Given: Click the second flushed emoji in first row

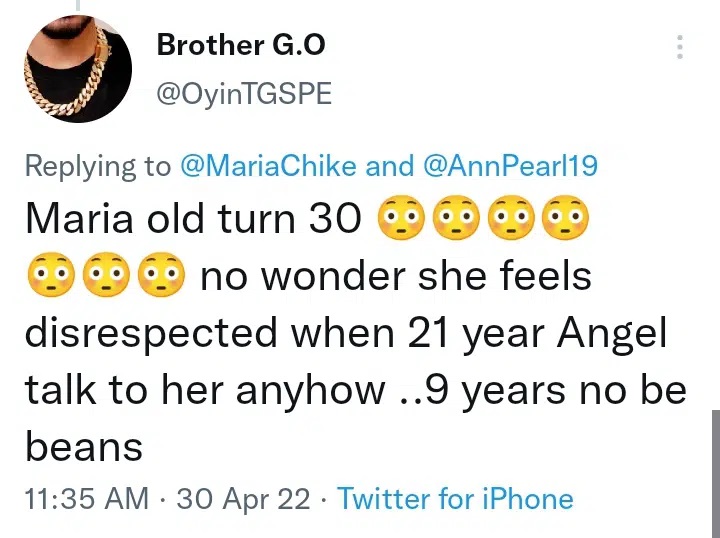Looking at the screenshot, I should [455, 218].
